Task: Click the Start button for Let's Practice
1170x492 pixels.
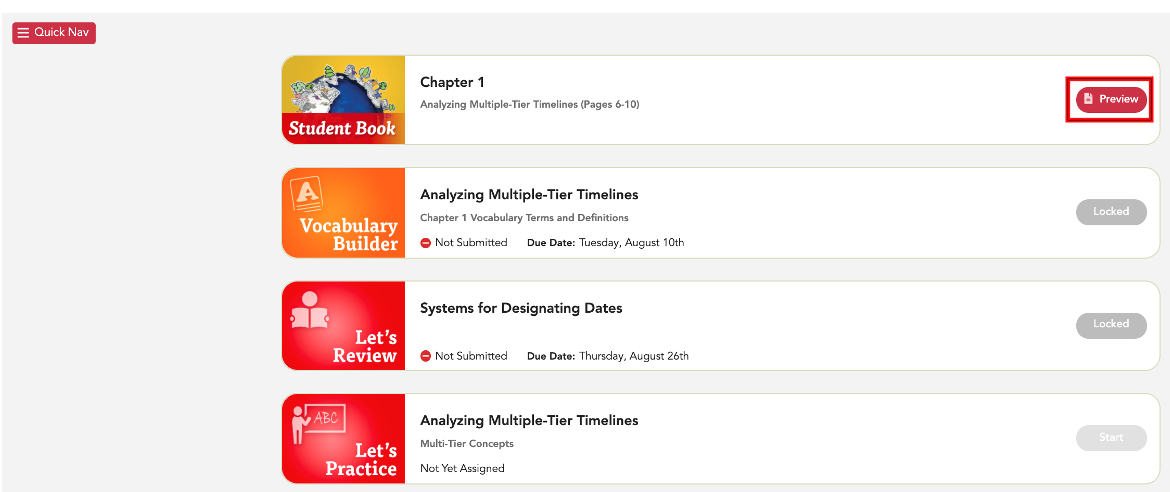Action: click(1110, 437)
